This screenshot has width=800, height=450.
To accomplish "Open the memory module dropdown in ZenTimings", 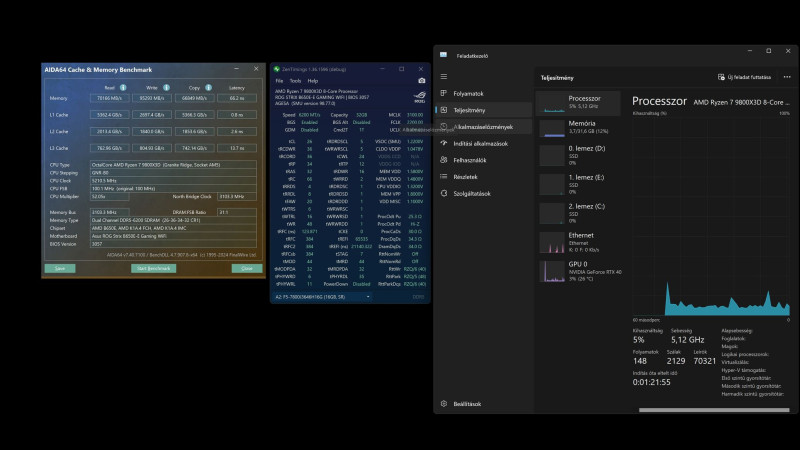I will [x=322, y=297].
